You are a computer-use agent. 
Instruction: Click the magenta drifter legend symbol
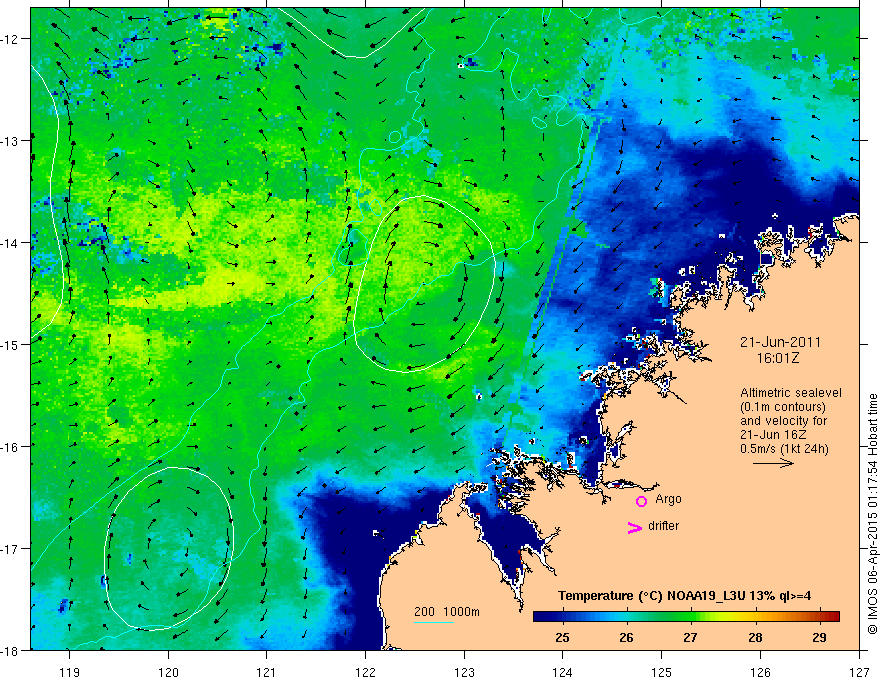click(x=634, y=527)
